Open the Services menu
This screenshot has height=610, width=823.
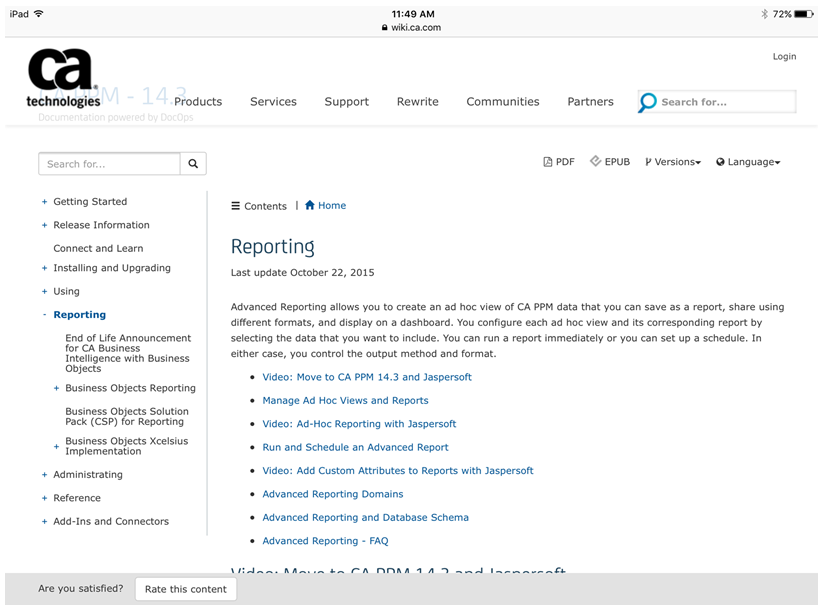[x=273, y=101]
